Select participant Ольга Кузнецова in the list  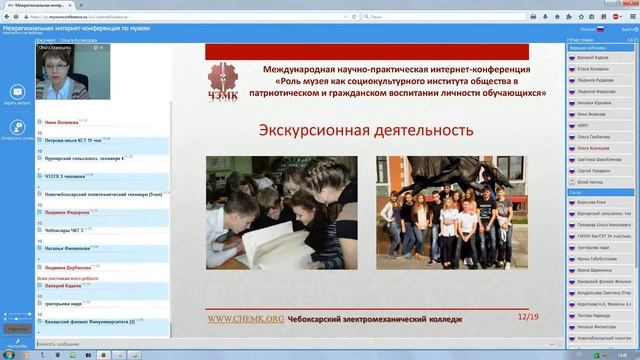(x=600, y=148)
